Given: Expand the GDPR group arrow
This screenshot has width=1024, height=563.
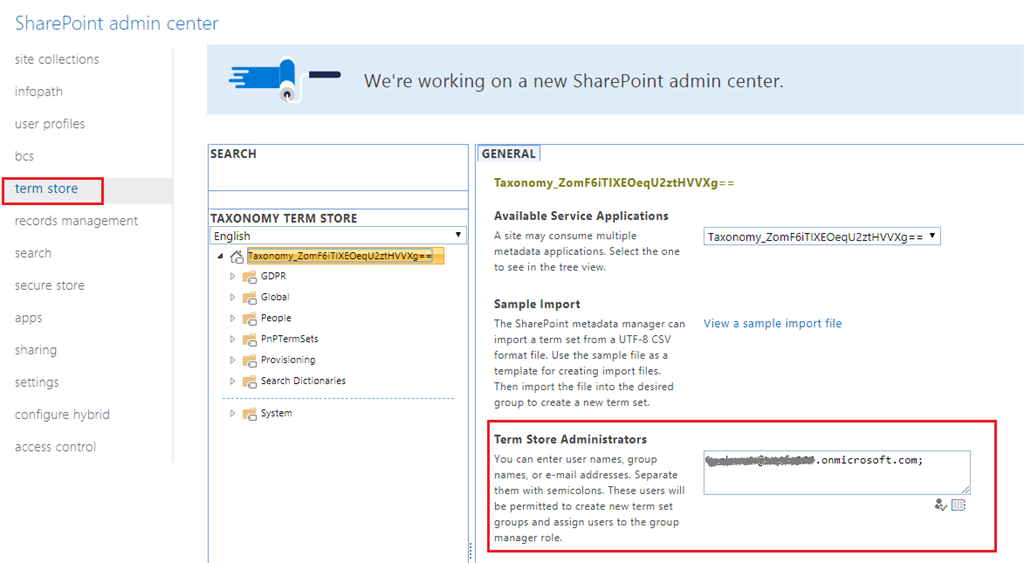Looking at the screenshot, I should pos(233,276).
